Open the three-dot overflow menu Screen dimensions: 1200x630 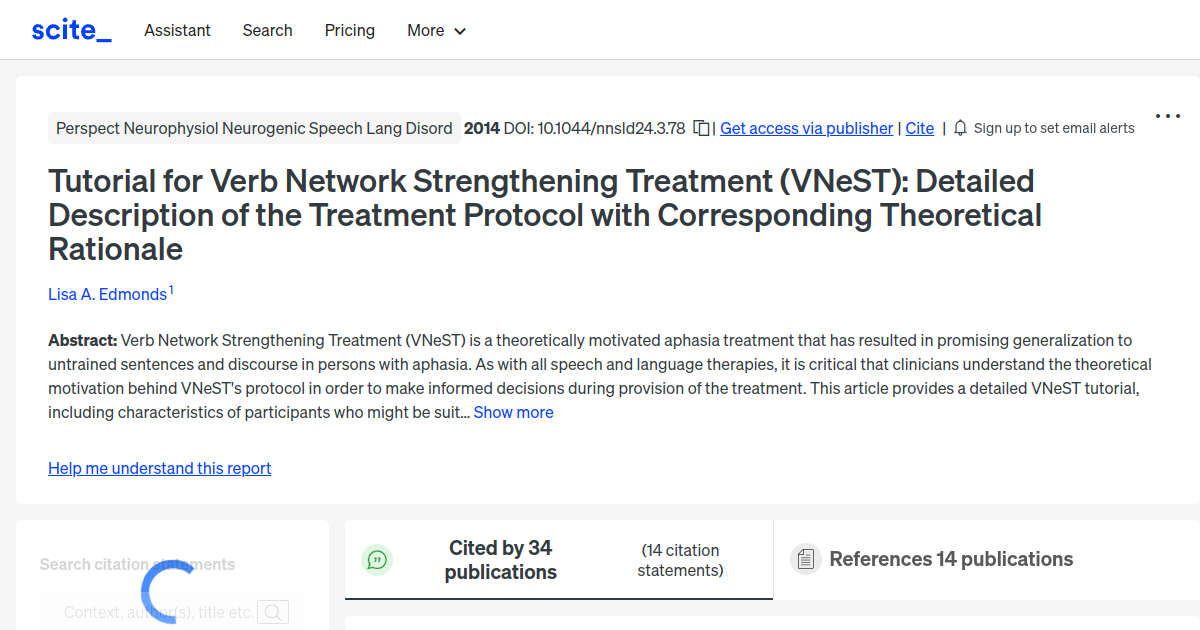[1167, 116]
